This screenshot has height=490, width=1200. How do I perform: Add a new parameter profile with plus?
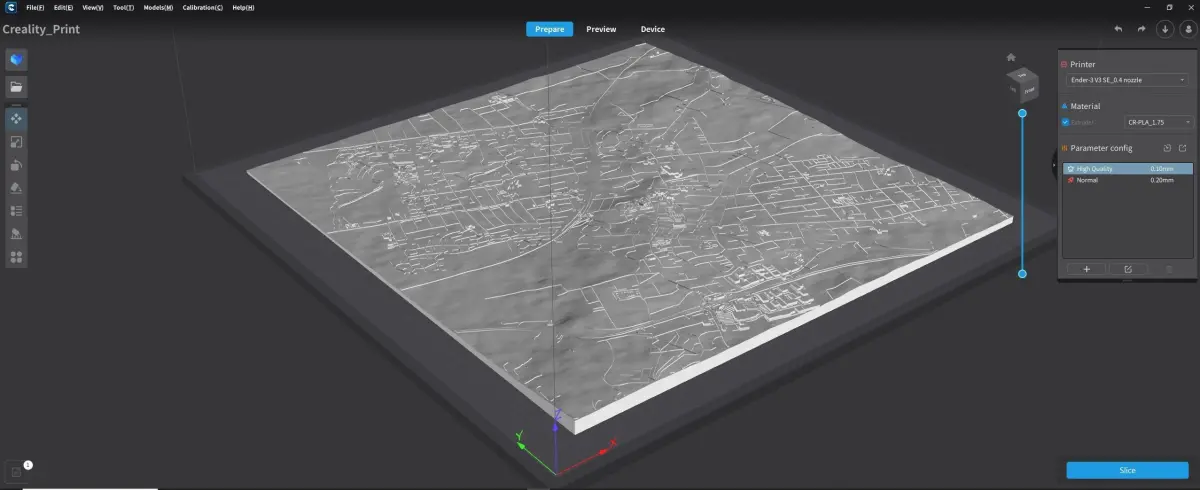point(1087,269)
